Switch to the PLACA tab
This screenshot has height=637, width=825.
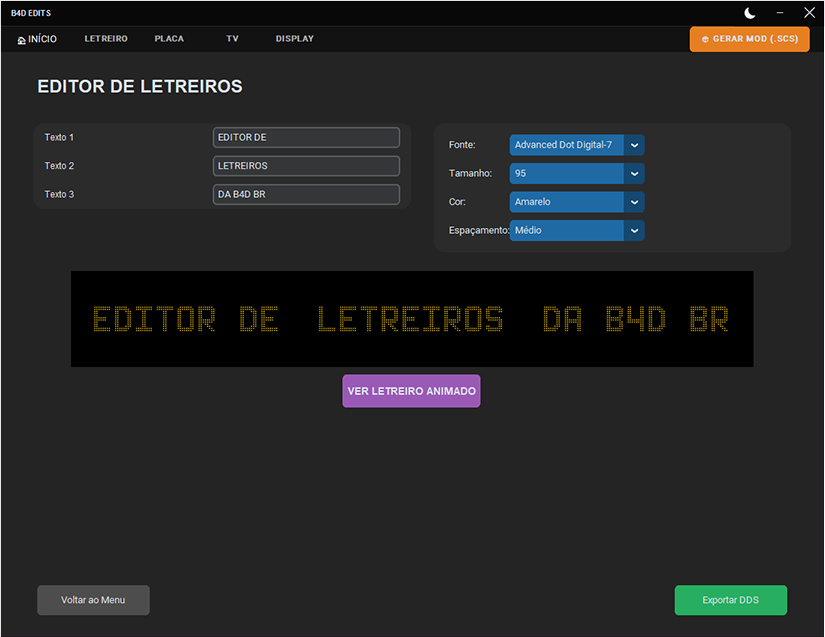coord(169,39)
